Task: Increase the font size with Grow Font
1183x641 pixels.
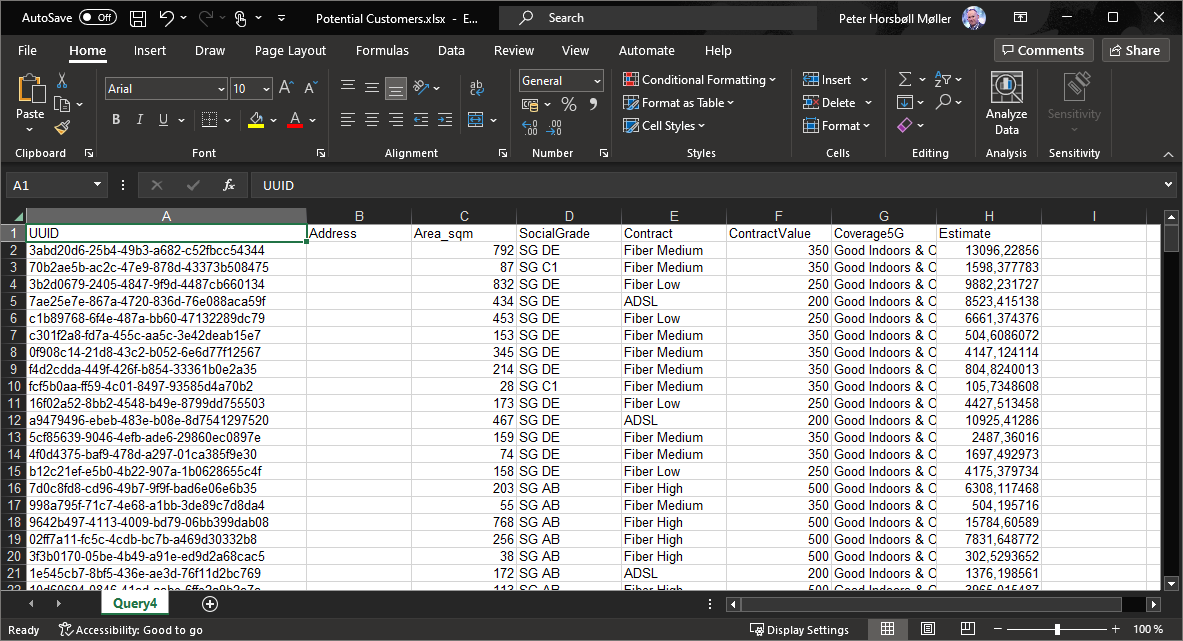Action: point(286,88)
